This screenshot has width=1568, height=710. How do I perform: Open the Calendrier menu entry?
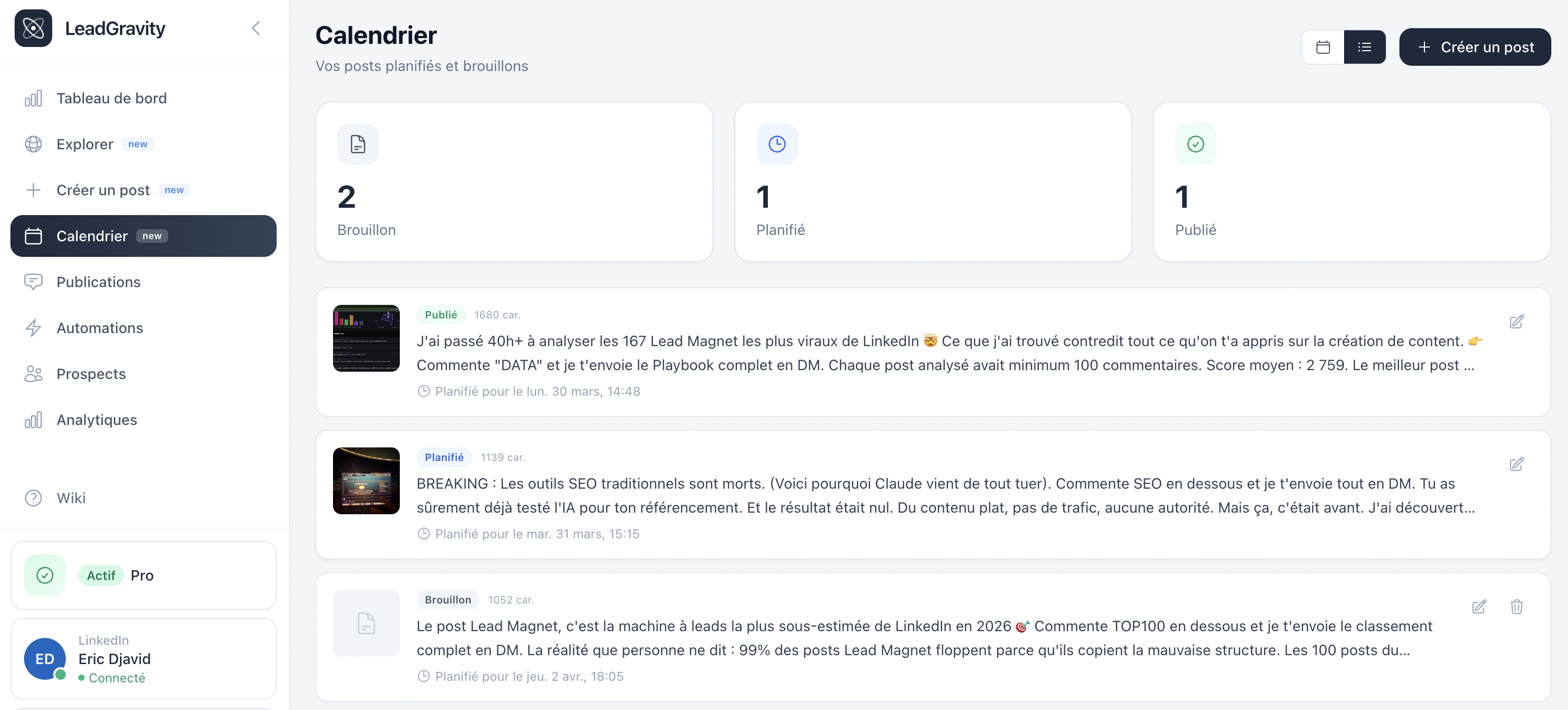[x=92, y=235]
